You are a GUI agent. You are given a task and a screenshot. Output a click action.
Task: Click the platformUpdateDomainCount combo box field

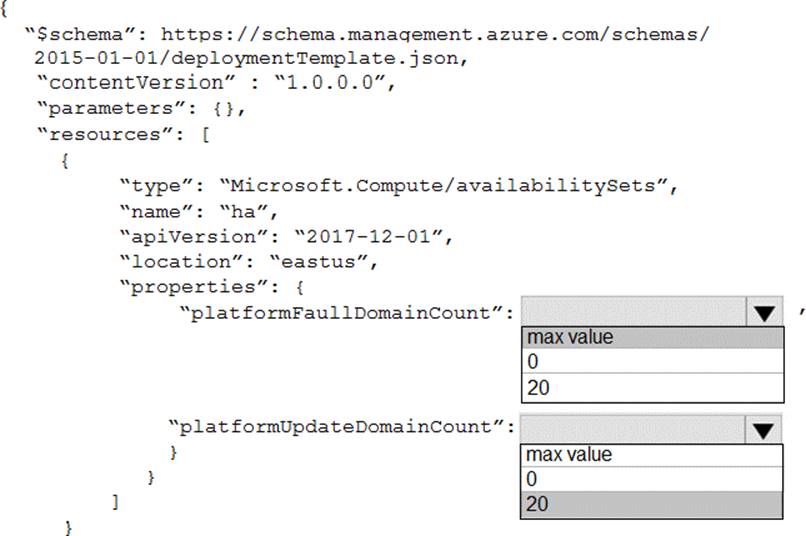tap(632, 430)
